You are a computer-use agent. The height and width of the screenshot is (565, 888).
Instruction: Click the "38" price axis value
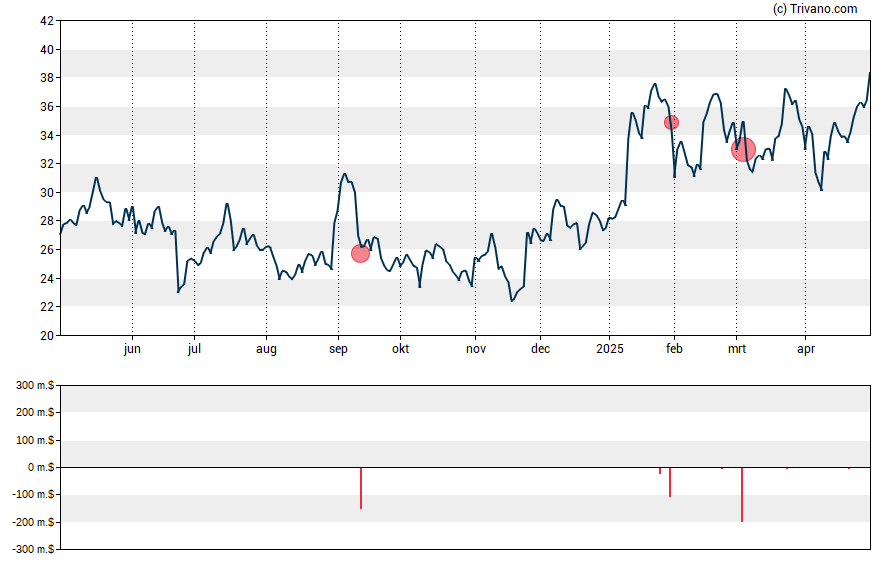[x=47, y=78]
